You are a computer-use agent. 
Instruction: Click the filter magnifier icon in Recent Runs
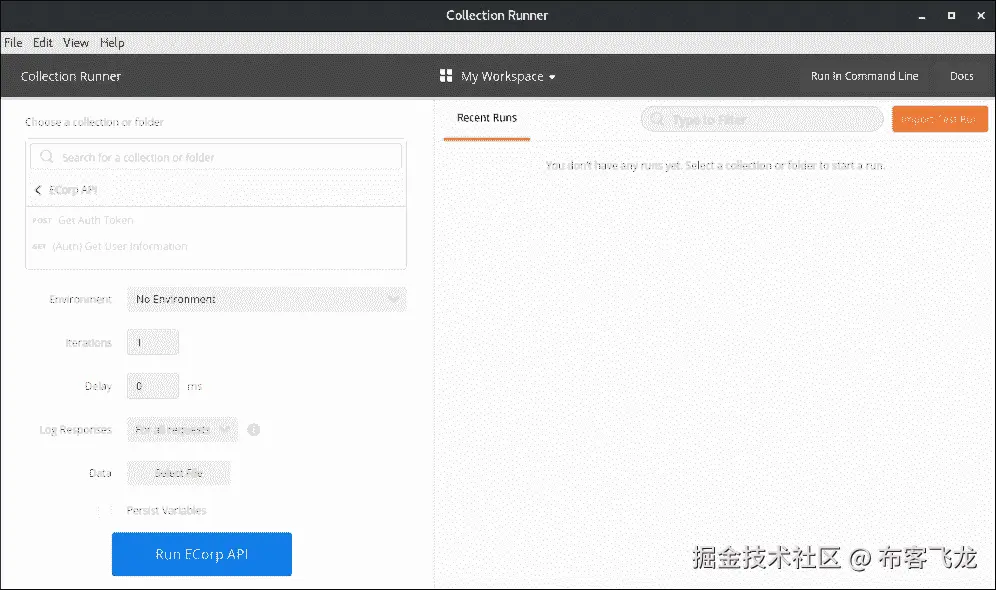coord(657,119)
